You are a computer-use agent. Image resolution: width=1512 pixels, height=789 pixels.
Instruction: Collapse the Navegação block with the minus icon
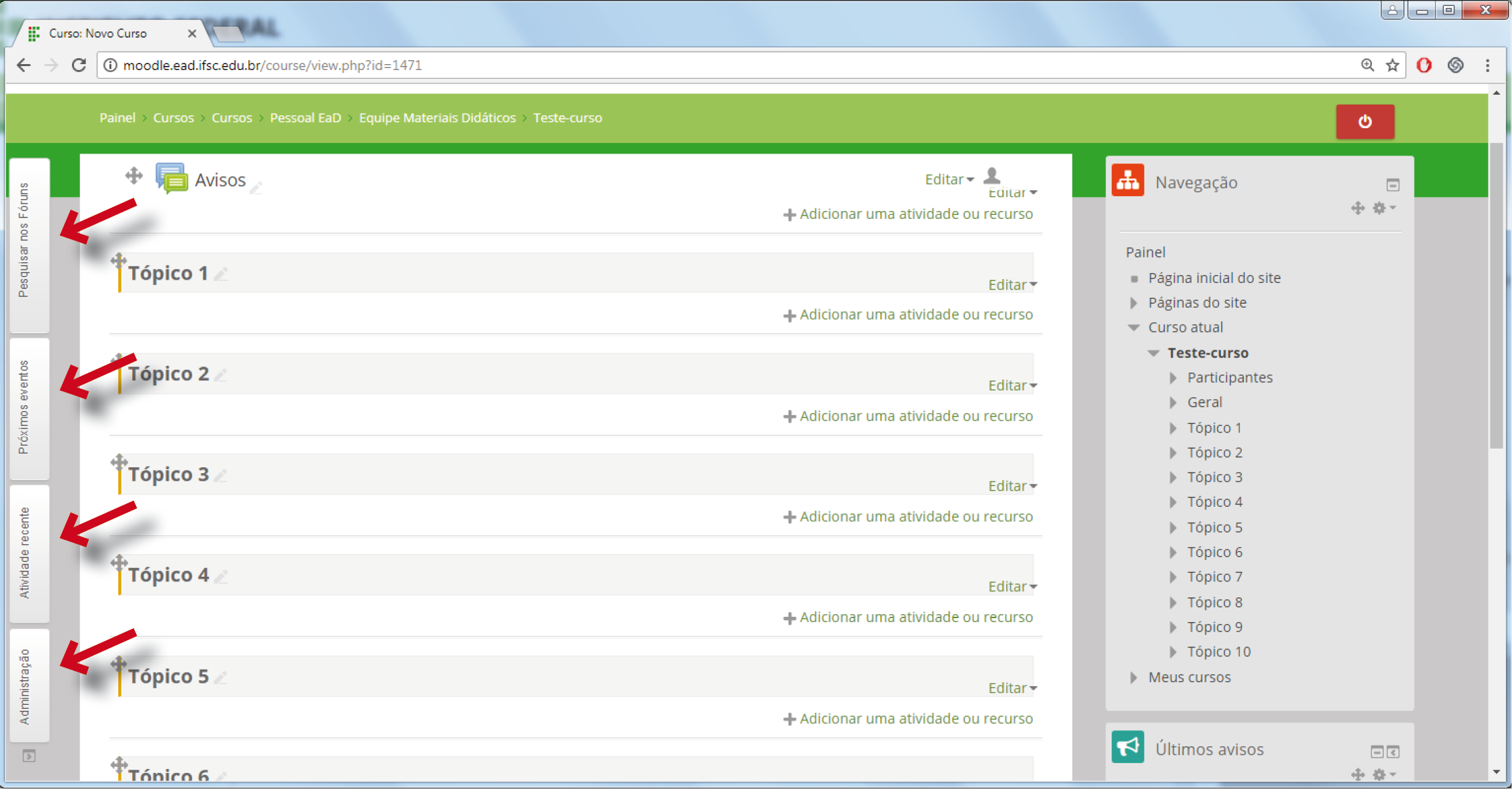point(1393,185)
